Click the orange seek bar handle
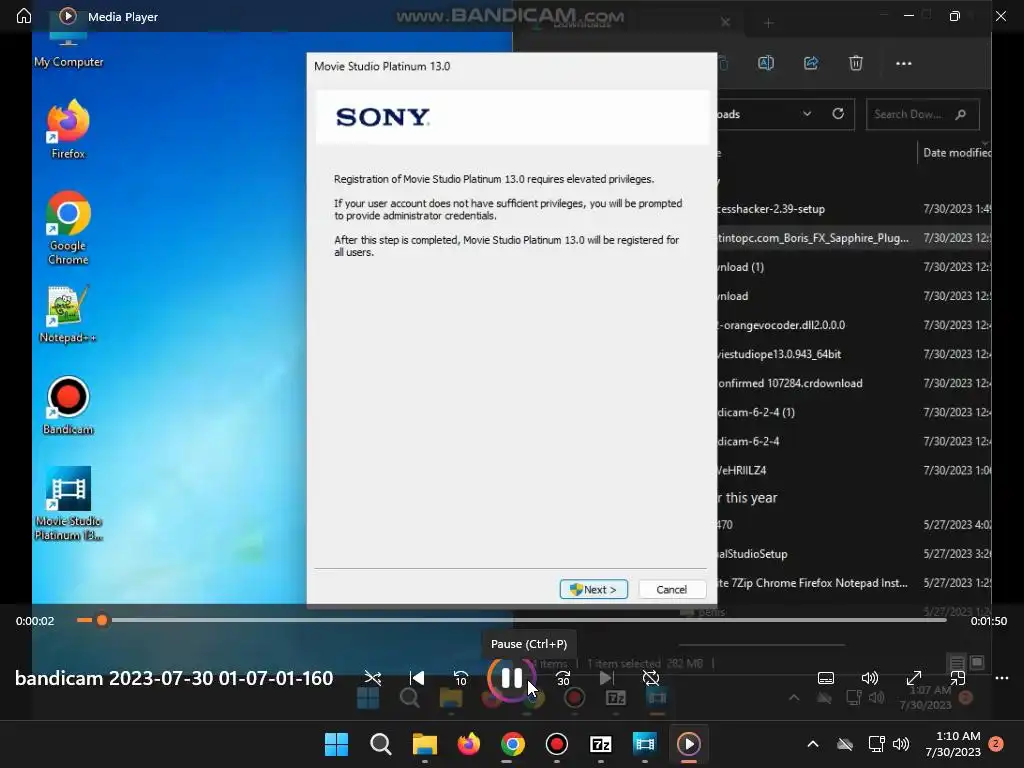Screen dimensions: 1024x768 coord(102,620)
